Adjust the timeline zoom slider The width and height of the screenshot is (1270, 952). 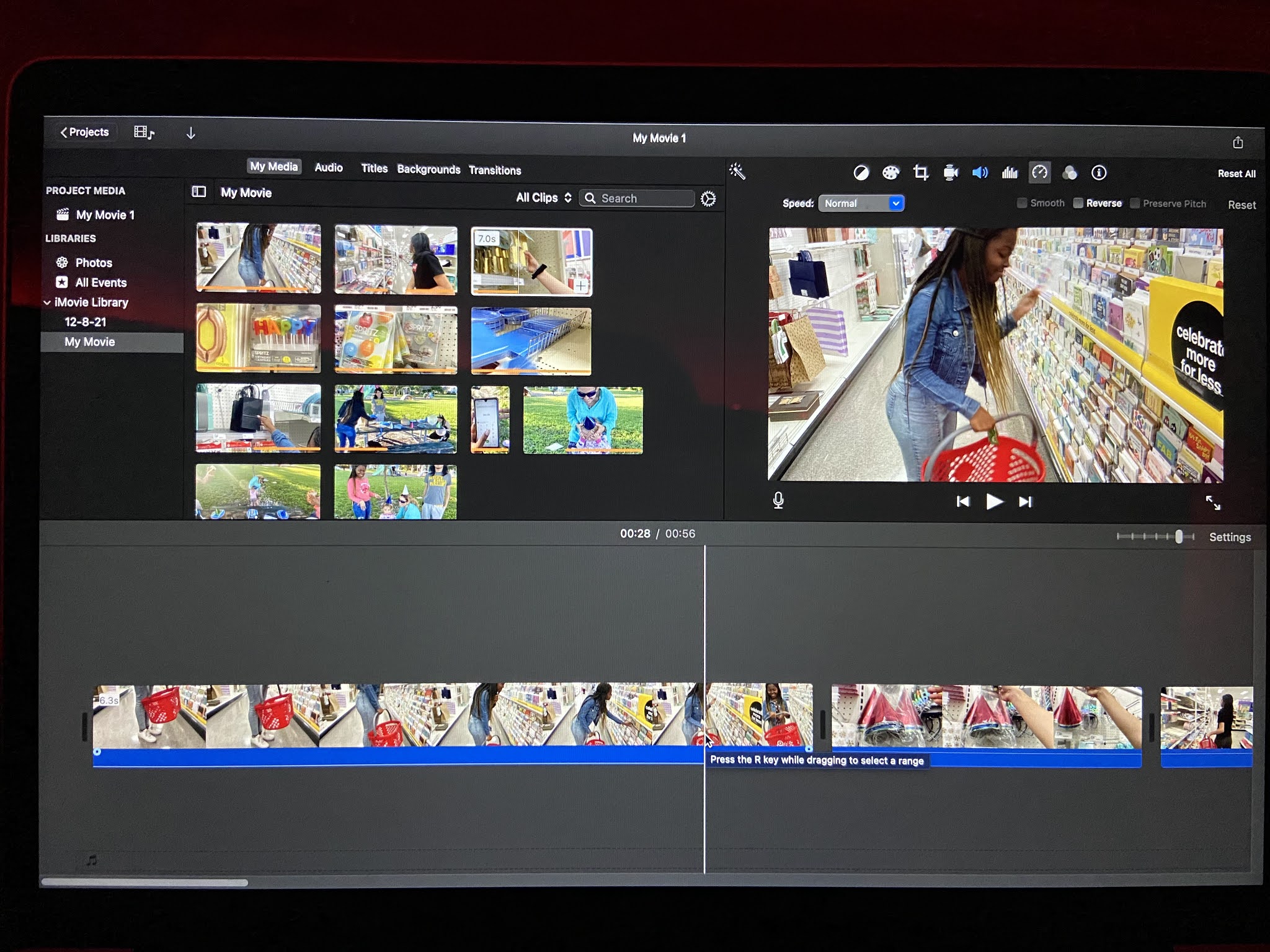point(1178,537)
